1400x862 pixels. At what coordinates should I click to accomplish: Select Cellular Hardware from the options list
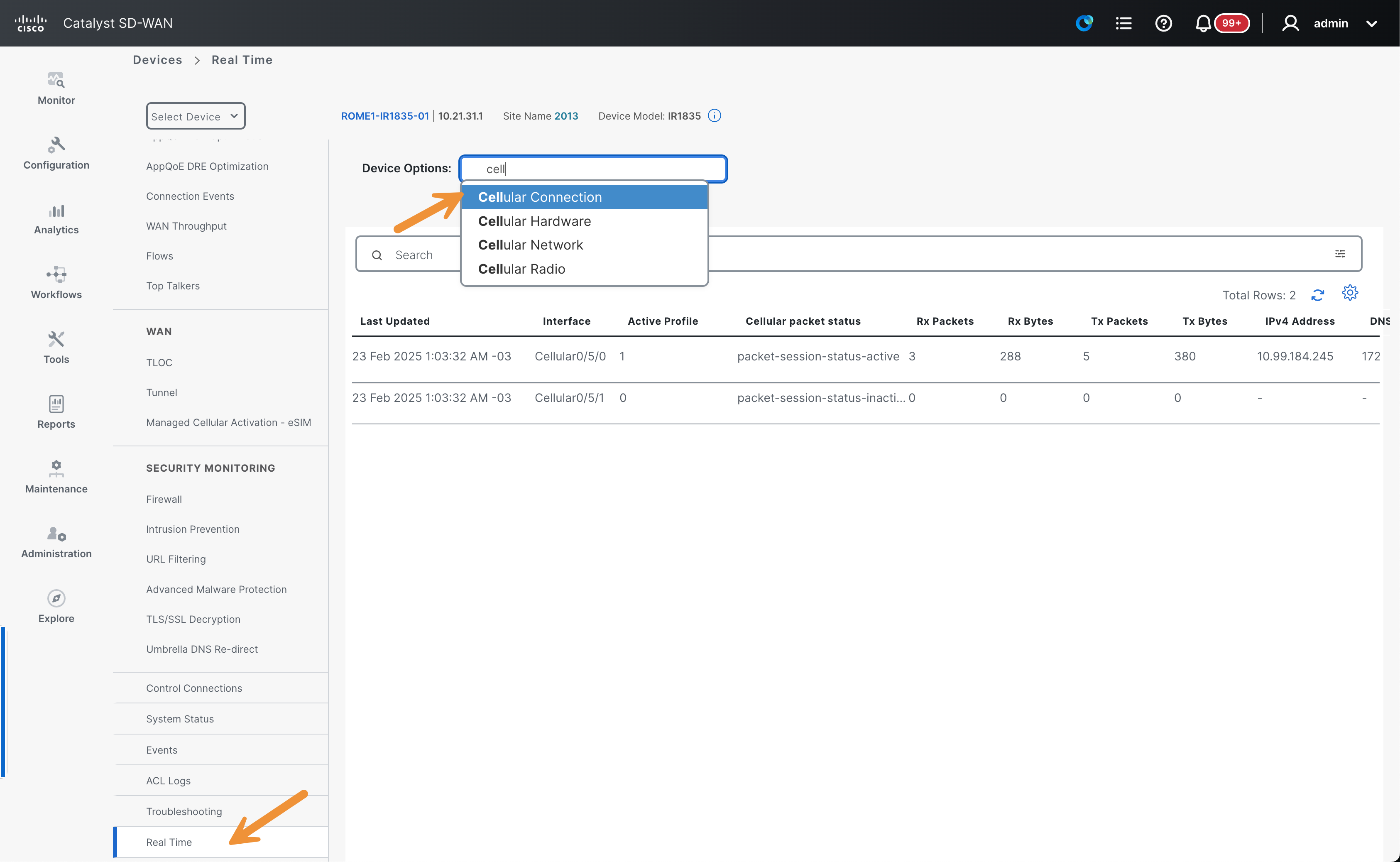pos(584,221)
